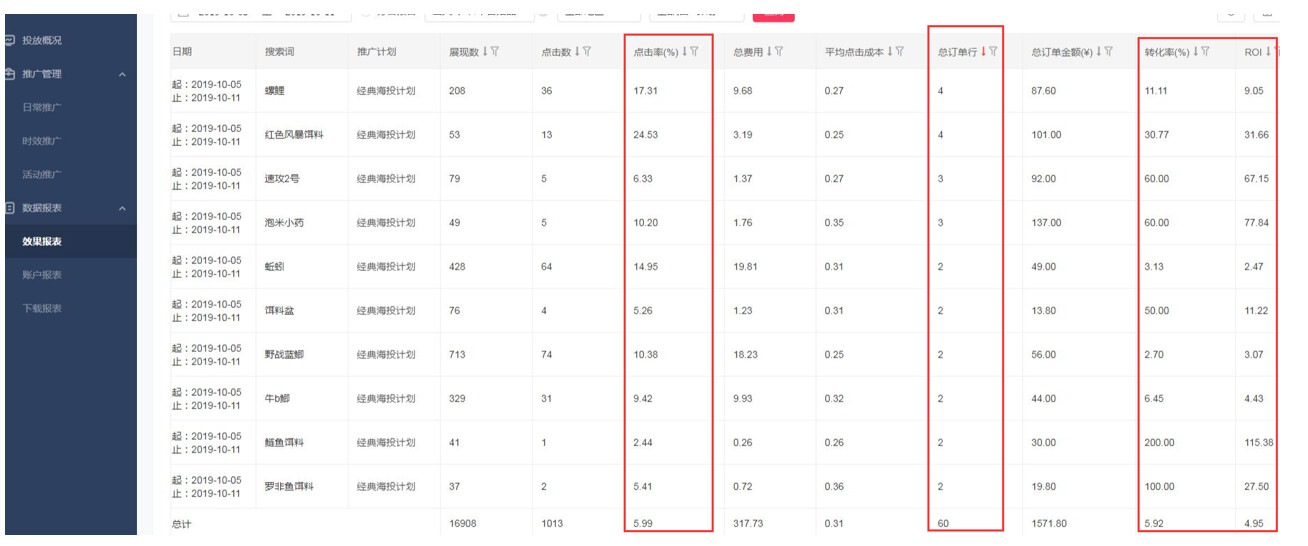The height and width of the screenshot is (546, 1308).
Task: Sort by 总订单金额(¥) using its arrow icon
Action: [x=1099, y=51]
